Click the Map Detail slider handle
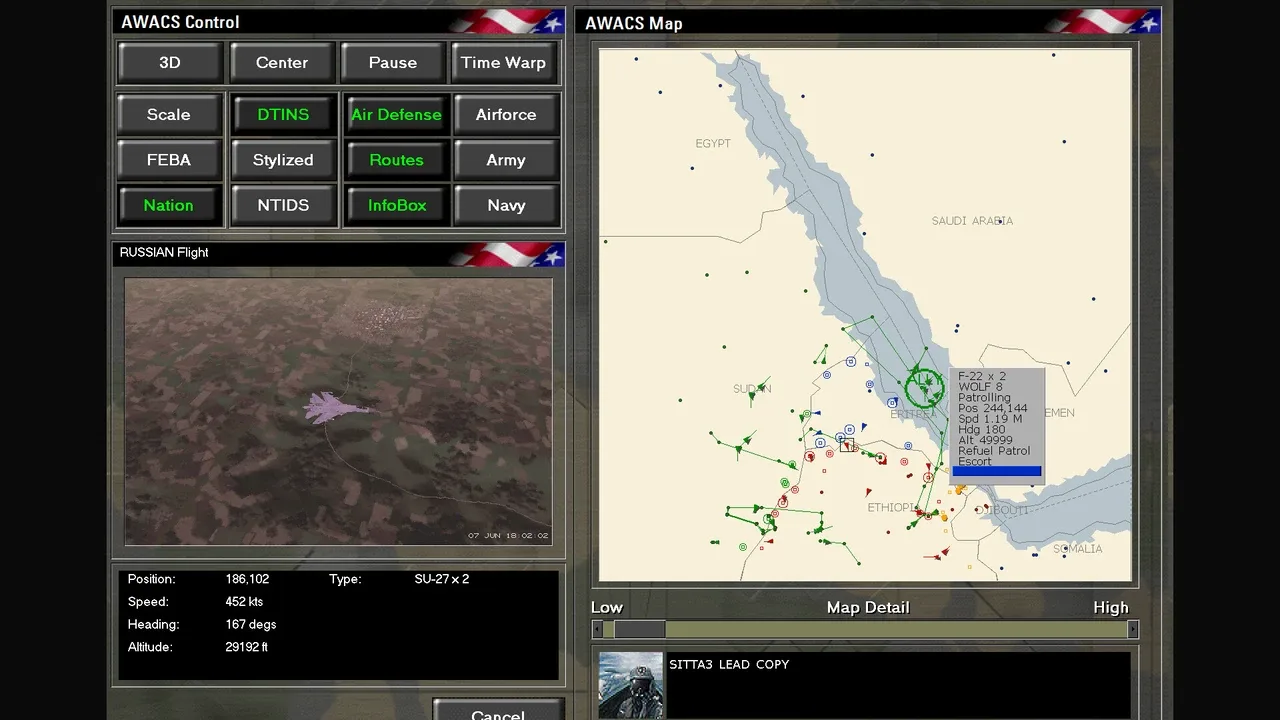This screenshot has height=720, width=1280. coord(640,629)
